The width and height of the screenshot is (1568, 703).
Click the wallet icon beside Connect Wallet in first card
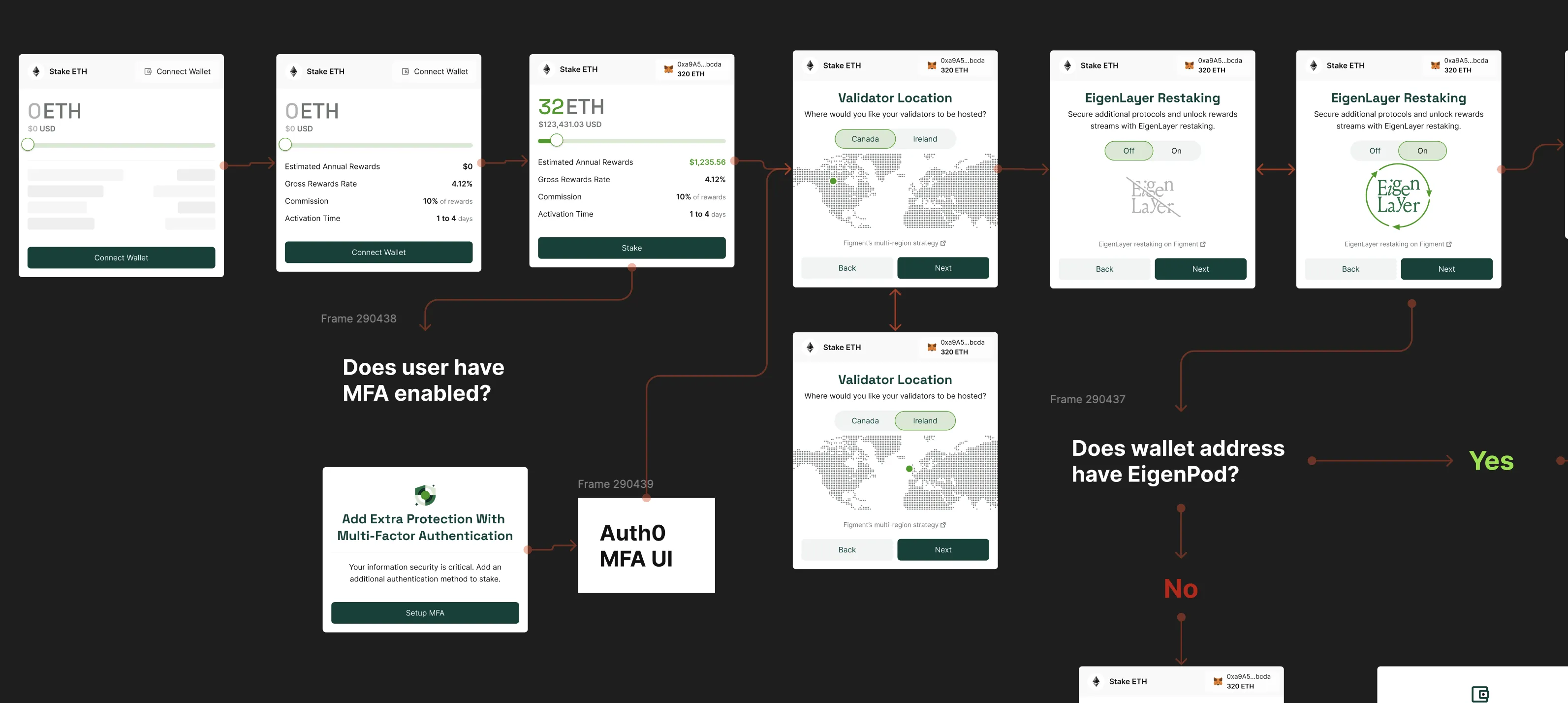point(148,71)
